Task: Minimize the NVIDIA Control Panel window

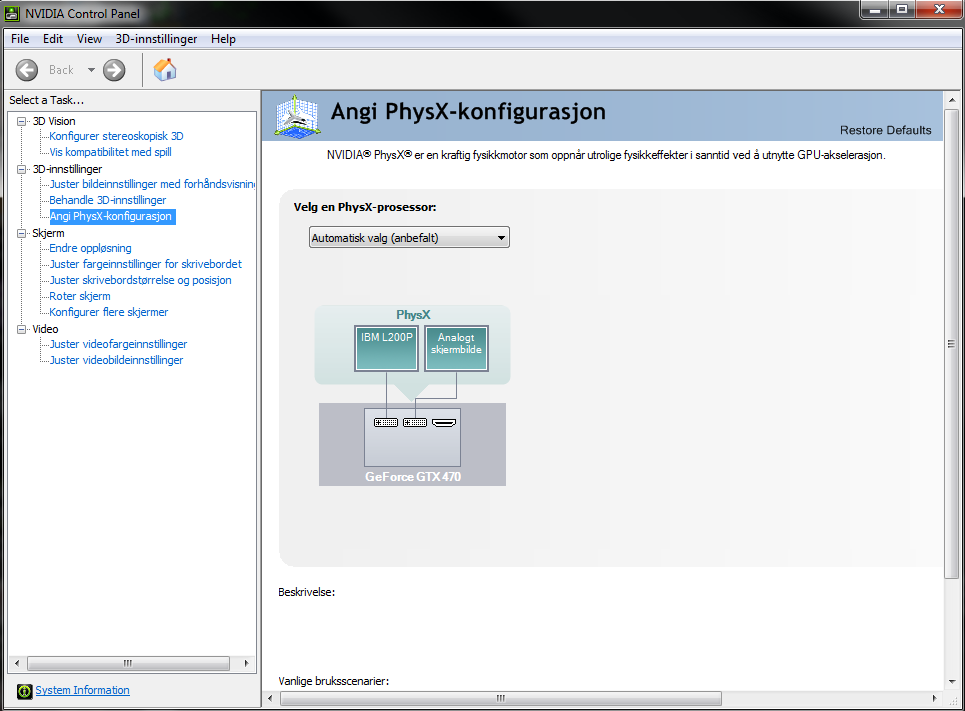Action: 874,10
